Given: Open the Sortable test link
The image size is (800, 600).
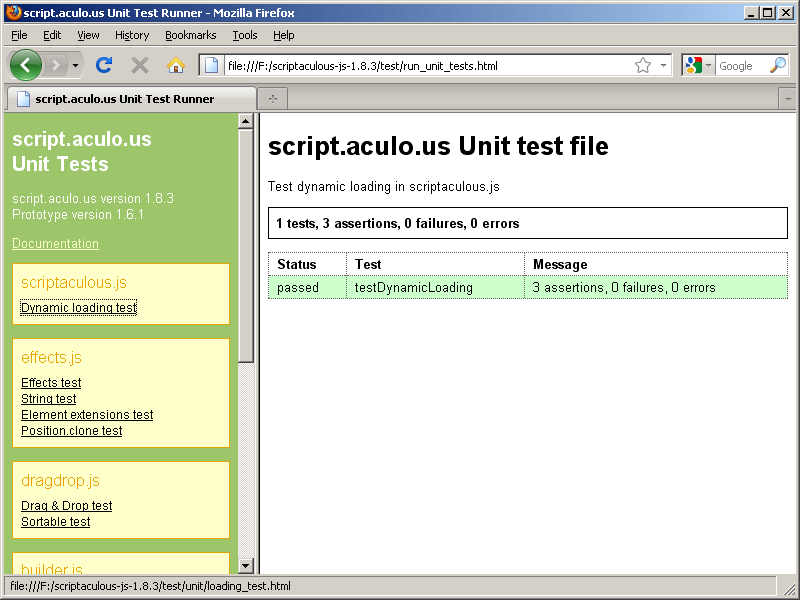Looking at the screenshot, I should (x=56, y=521).
